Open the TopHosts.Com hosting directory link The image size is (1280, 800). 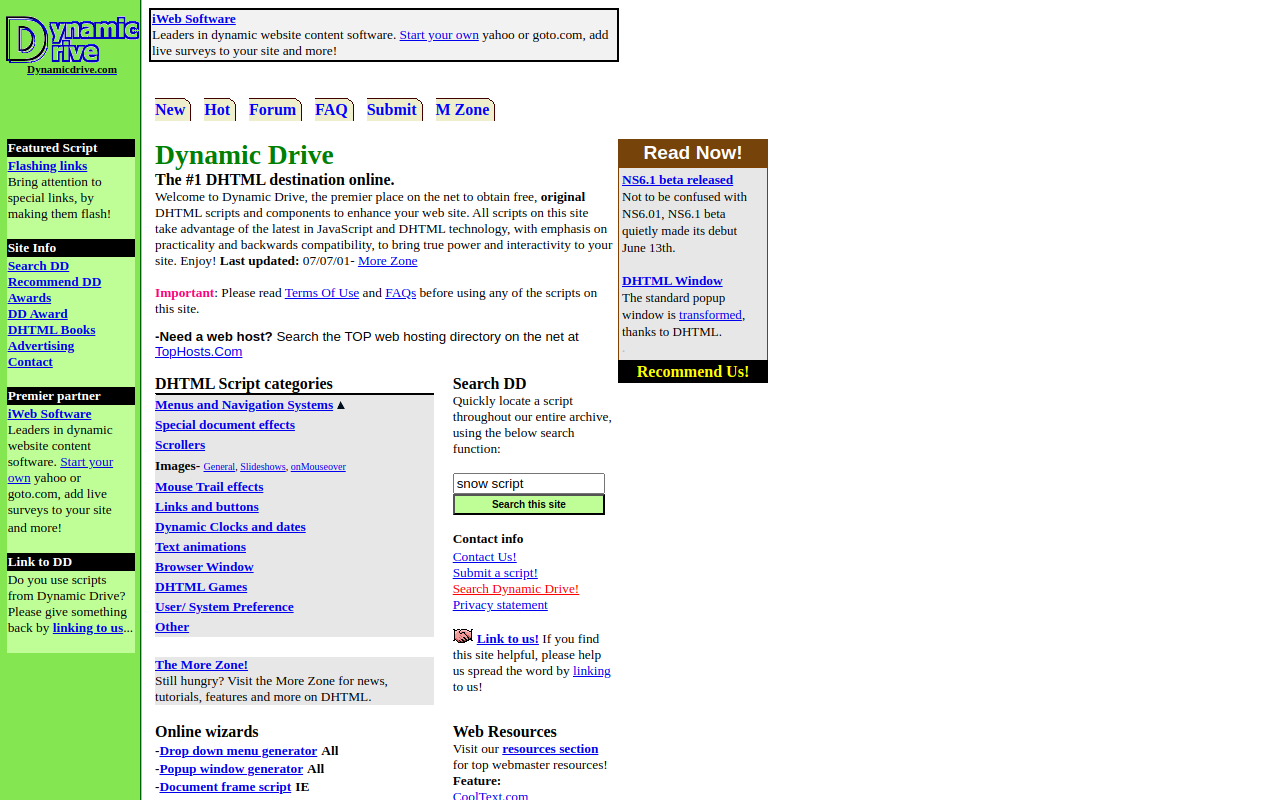click(x=198, y=352)
